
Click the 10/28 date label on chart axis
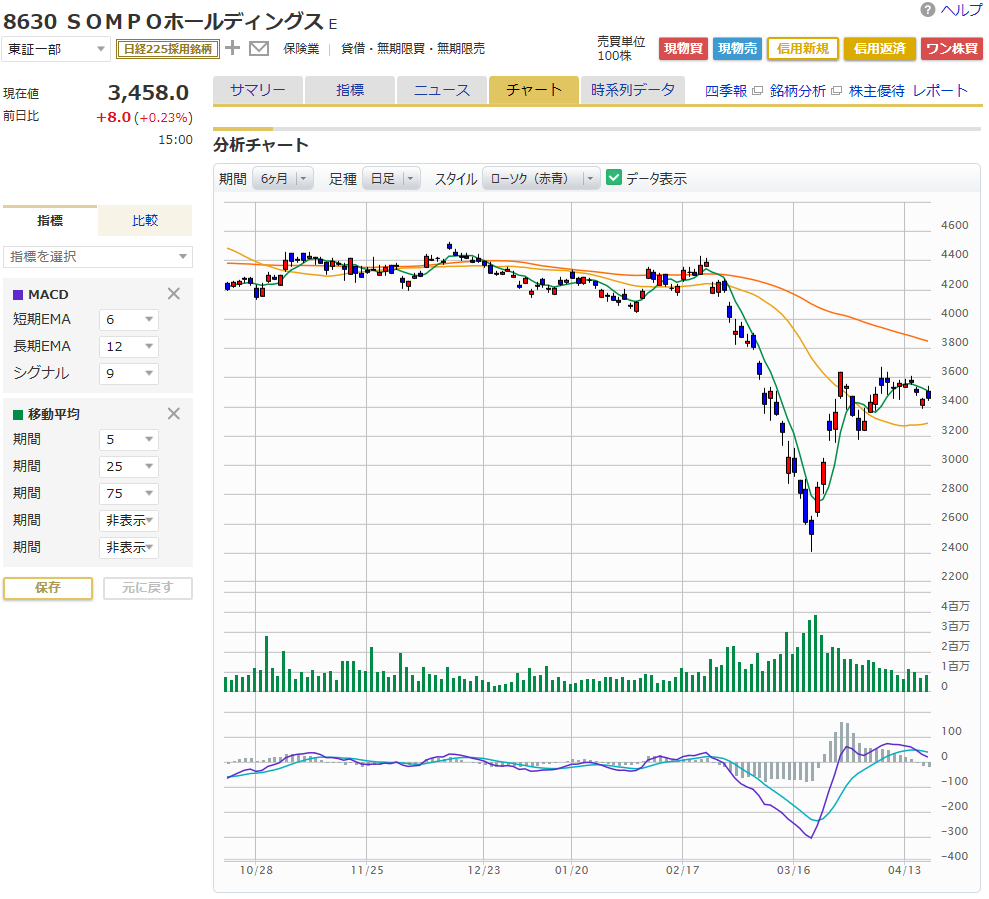click(256, 870)
